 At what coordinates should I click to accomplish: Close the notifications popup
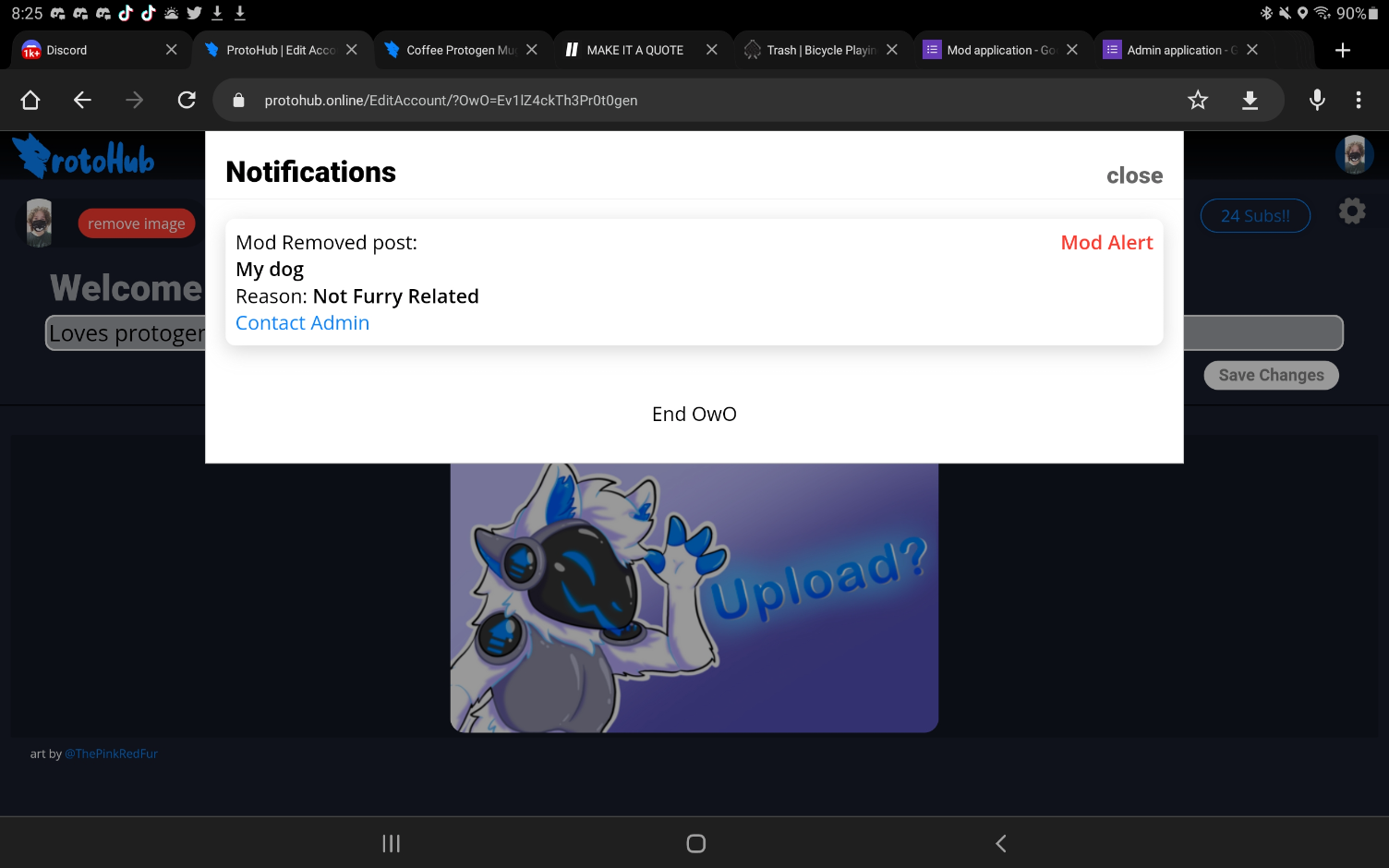[1134, 175]
